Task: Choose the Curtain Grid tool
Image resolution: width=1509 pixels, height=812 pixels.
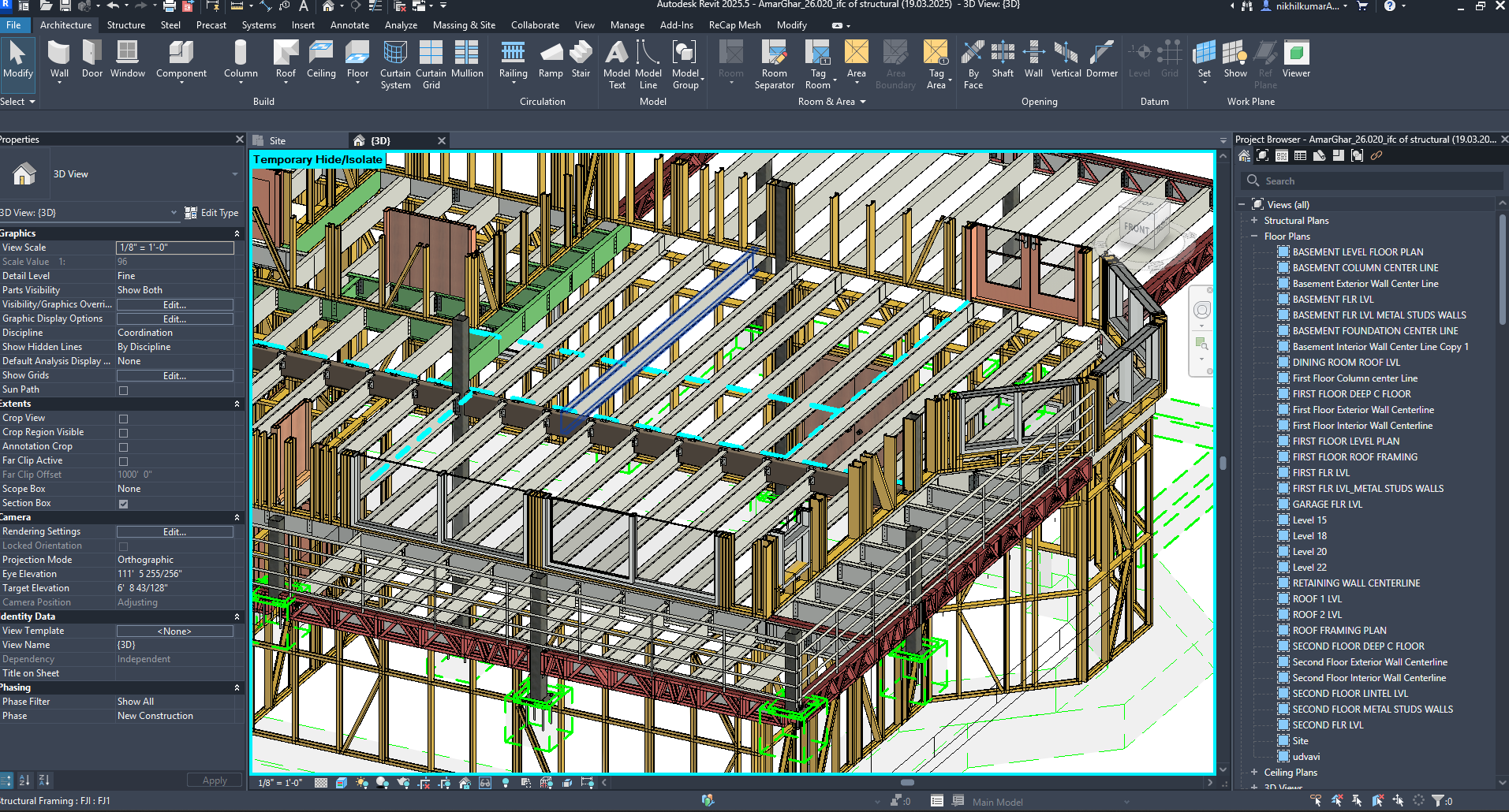Action: tap(431, 65)
